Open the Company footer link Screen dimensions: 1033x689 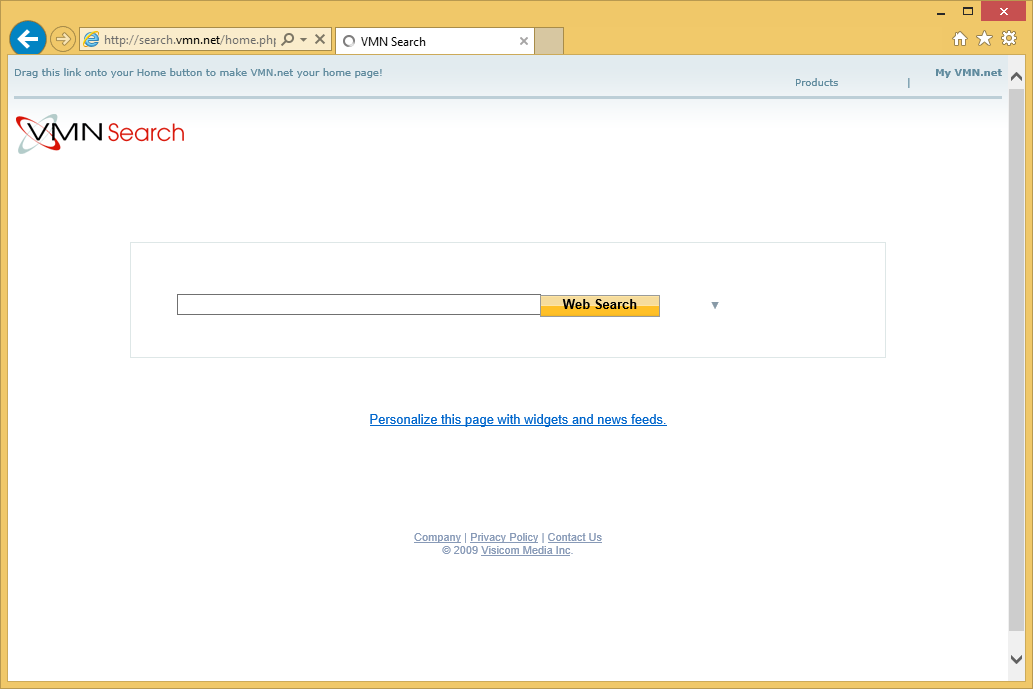tap(437, 537)
